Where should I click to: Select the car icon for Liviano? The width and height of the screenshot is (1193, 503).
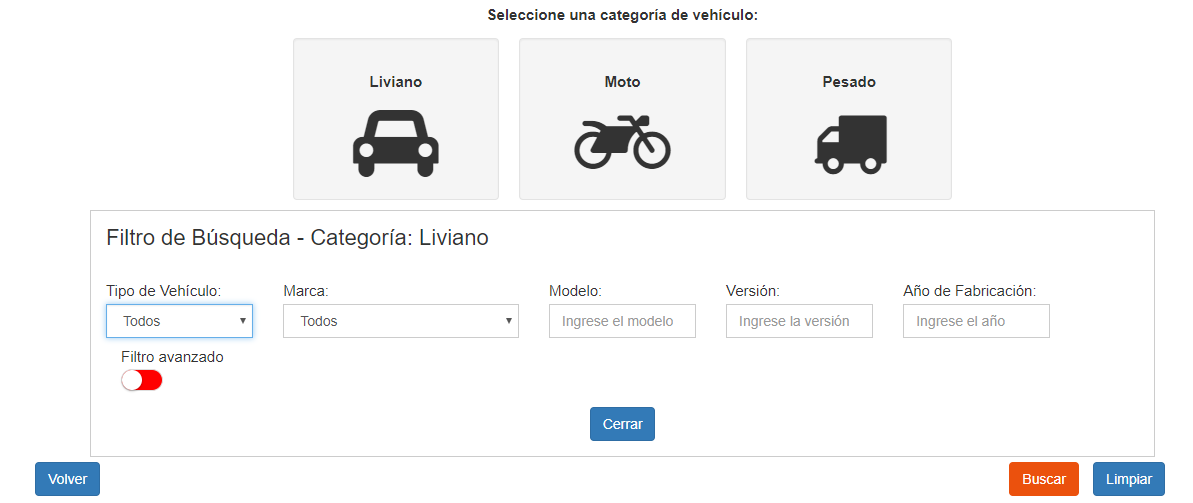[396, 144]
